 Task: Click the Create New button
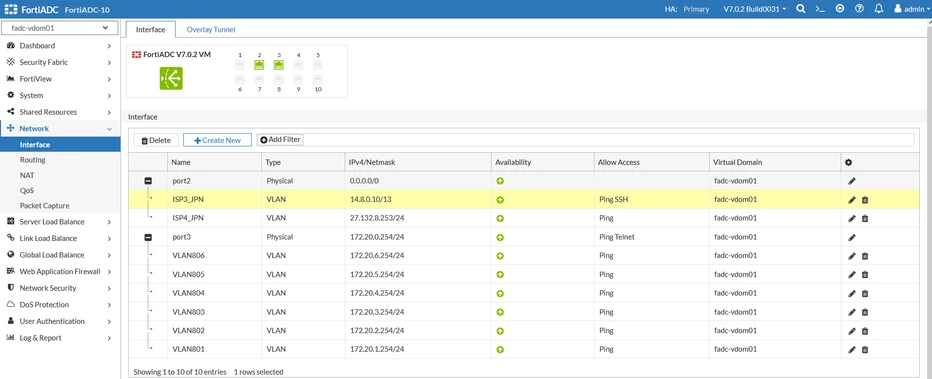(218, 140)
